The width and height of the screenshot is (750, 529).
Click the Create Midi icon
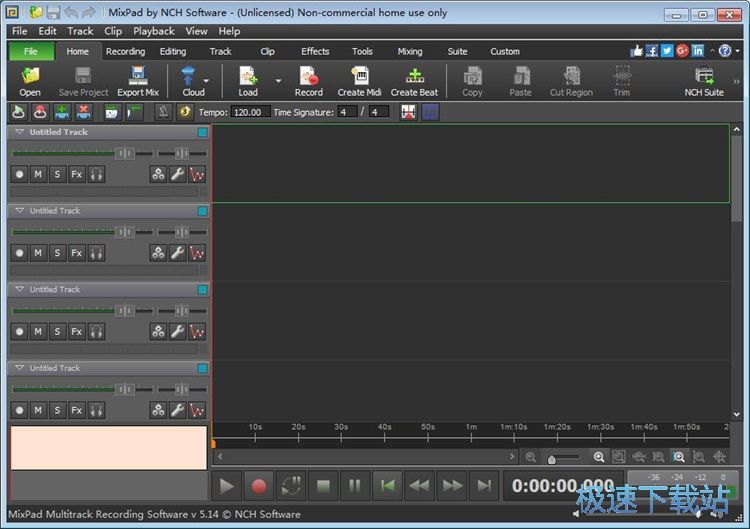click(x=359, y=77)
